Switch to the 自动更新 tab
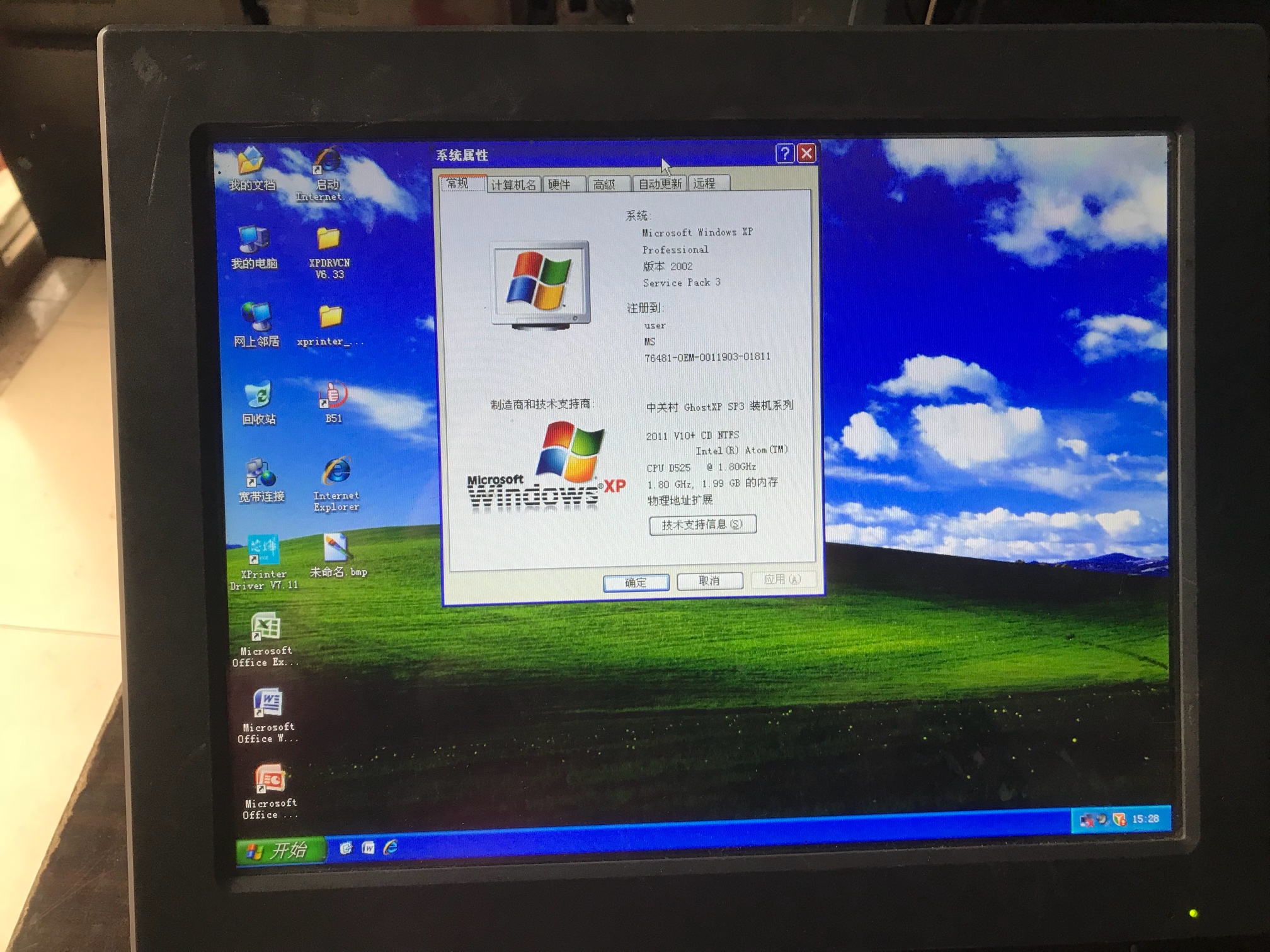The image size is (1270, 952). click(x=660, y=183)
